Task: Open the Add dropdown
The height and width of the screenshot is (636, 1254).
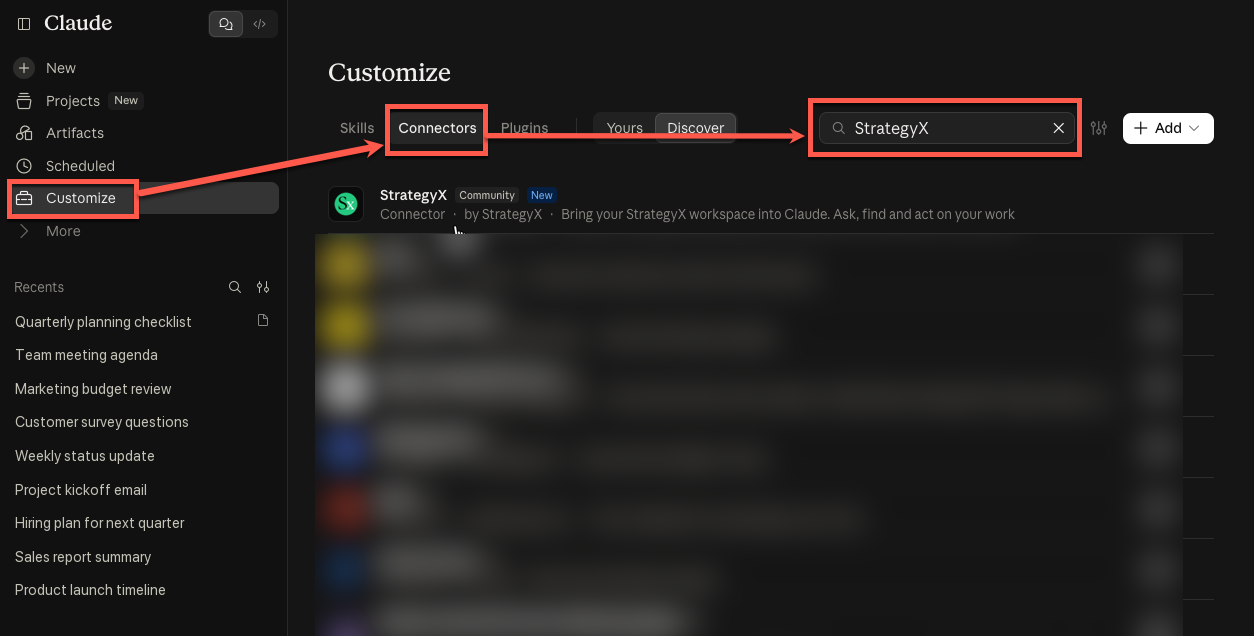Action: click(x=1168, y=128)
